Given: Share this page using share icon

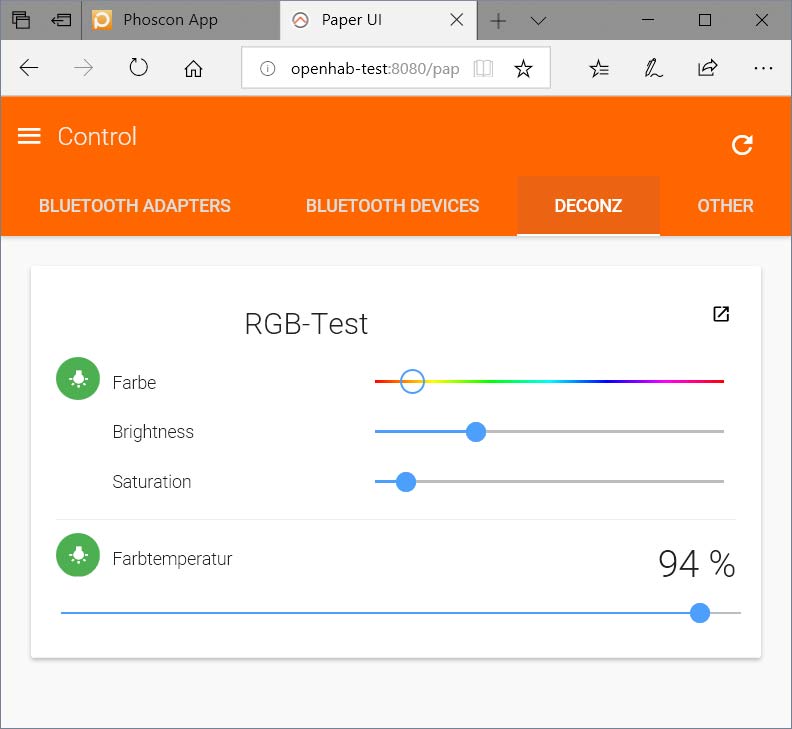Looking at the screenshot, I should (x=708, y=68).
